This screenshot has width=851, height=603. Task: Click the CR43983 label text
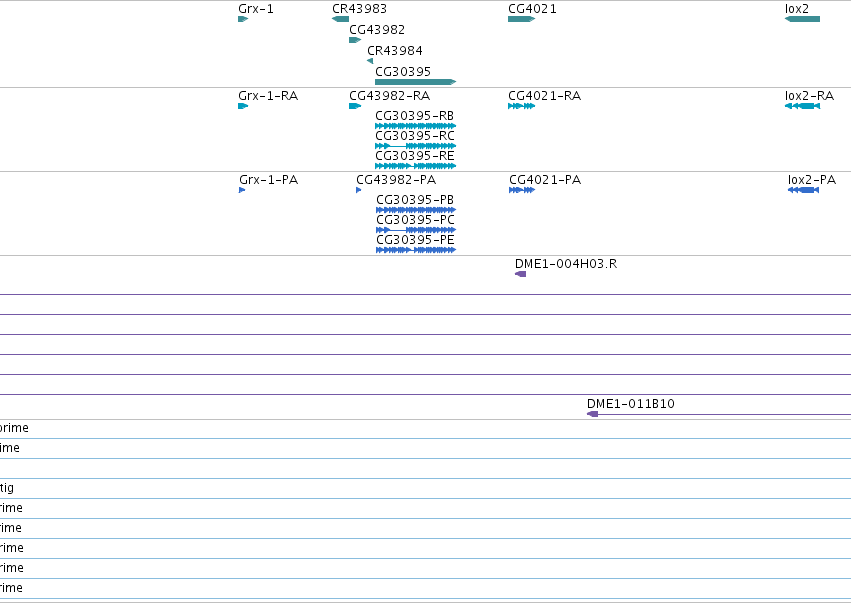click(360, 9)
